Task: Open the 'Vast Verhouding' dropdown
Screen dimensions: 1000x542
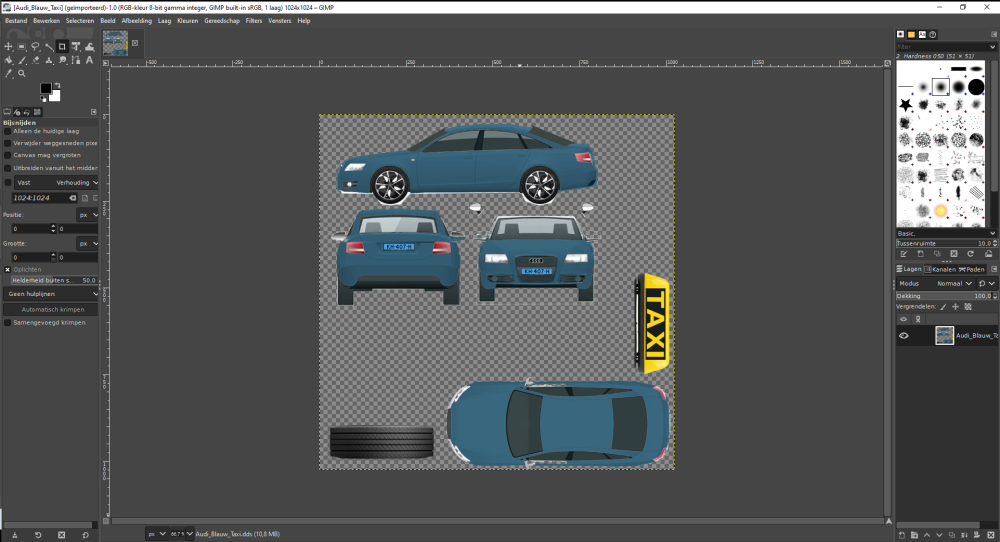Action: [58, 183]
